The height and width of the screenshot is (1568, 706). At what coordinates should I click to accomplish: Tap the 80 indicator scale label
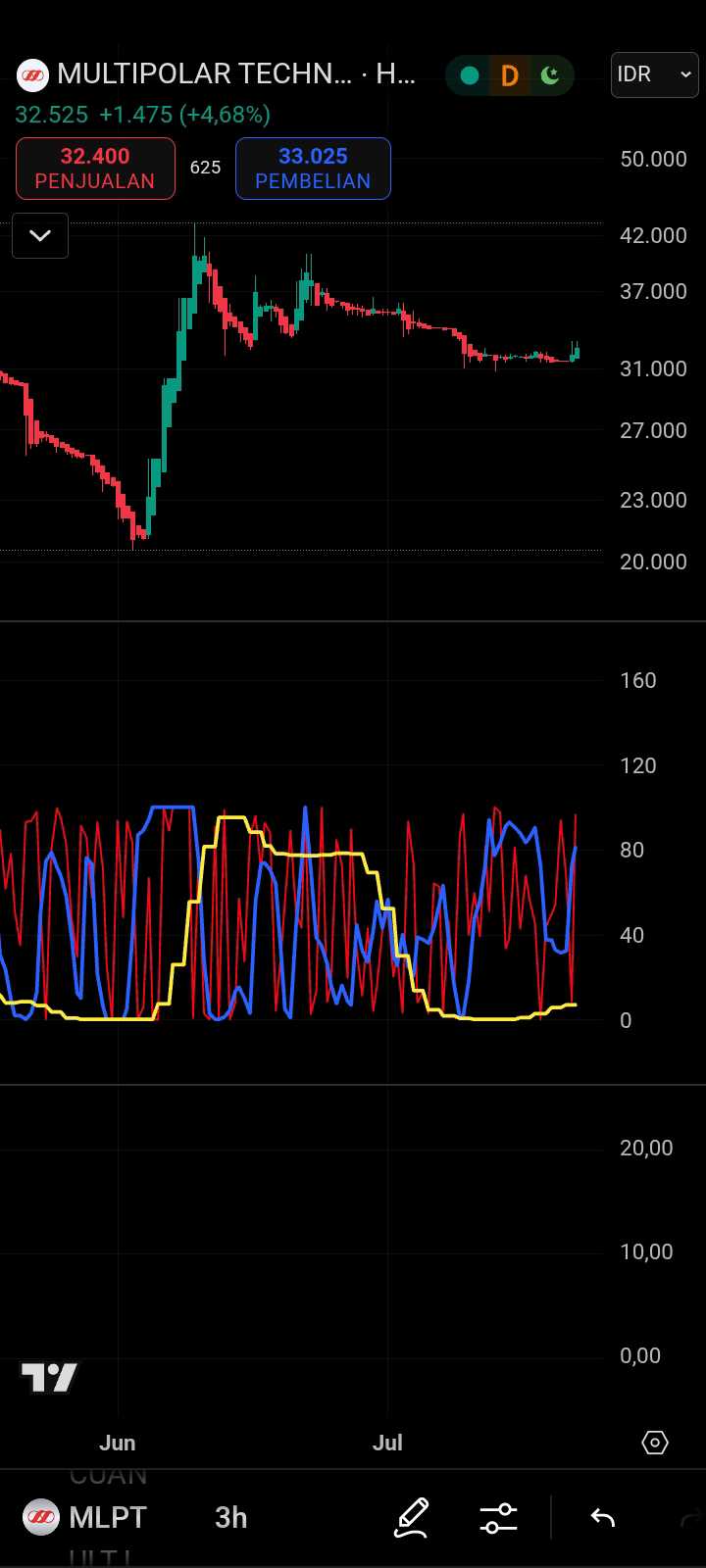pyautogui.click(x=632, y=850)
